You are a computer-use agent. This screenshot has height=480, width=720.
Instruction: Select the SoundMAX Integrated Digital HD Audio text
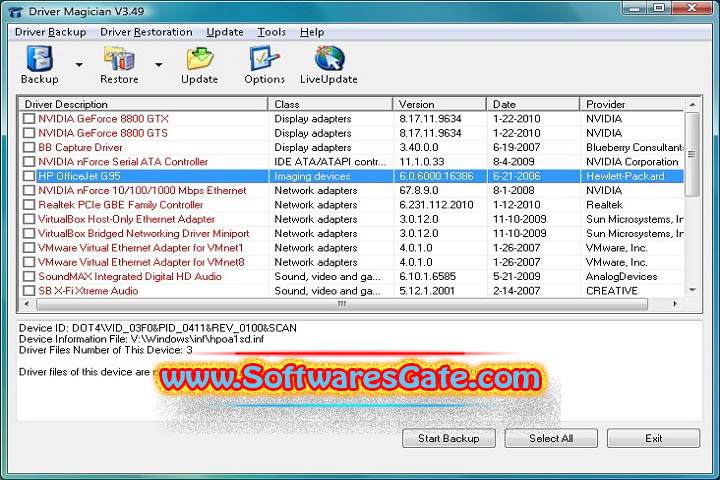click(x=130, y=277)
